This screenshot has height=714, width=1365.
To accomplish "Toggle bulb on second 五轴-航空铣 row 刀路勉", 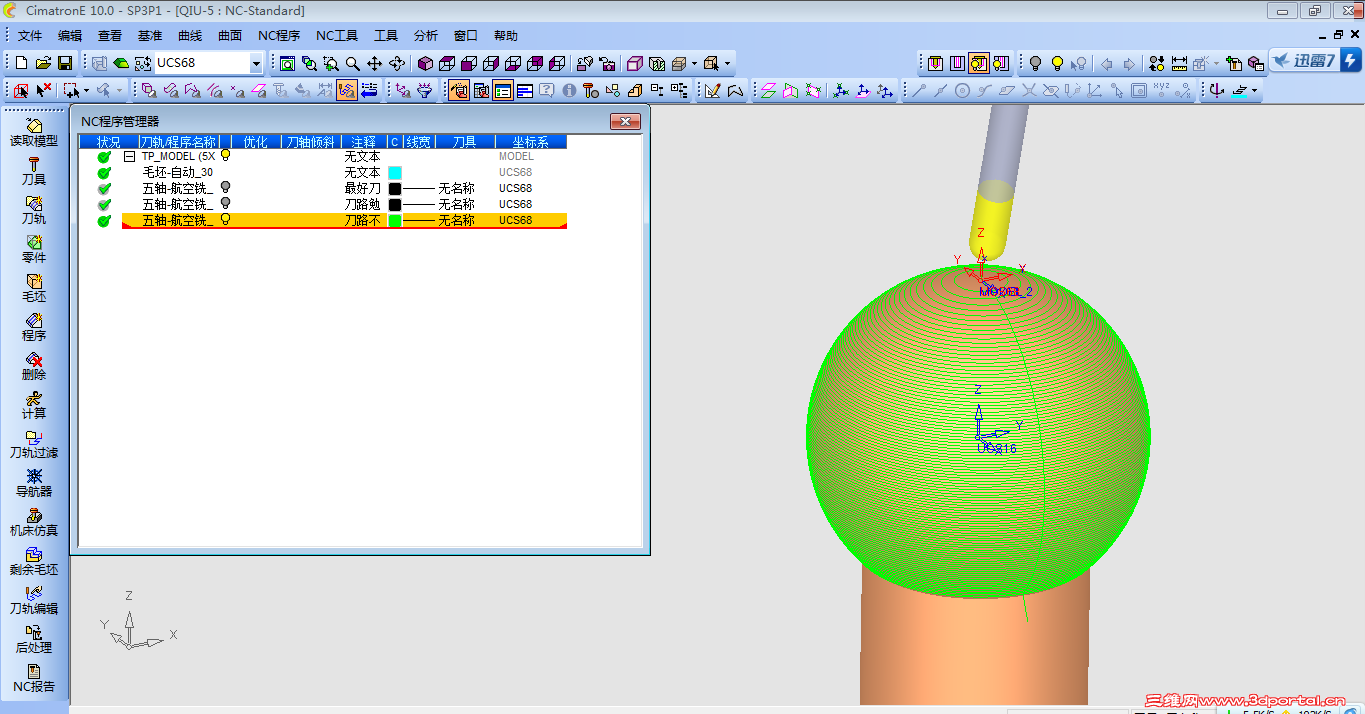I will click(225, 203).
